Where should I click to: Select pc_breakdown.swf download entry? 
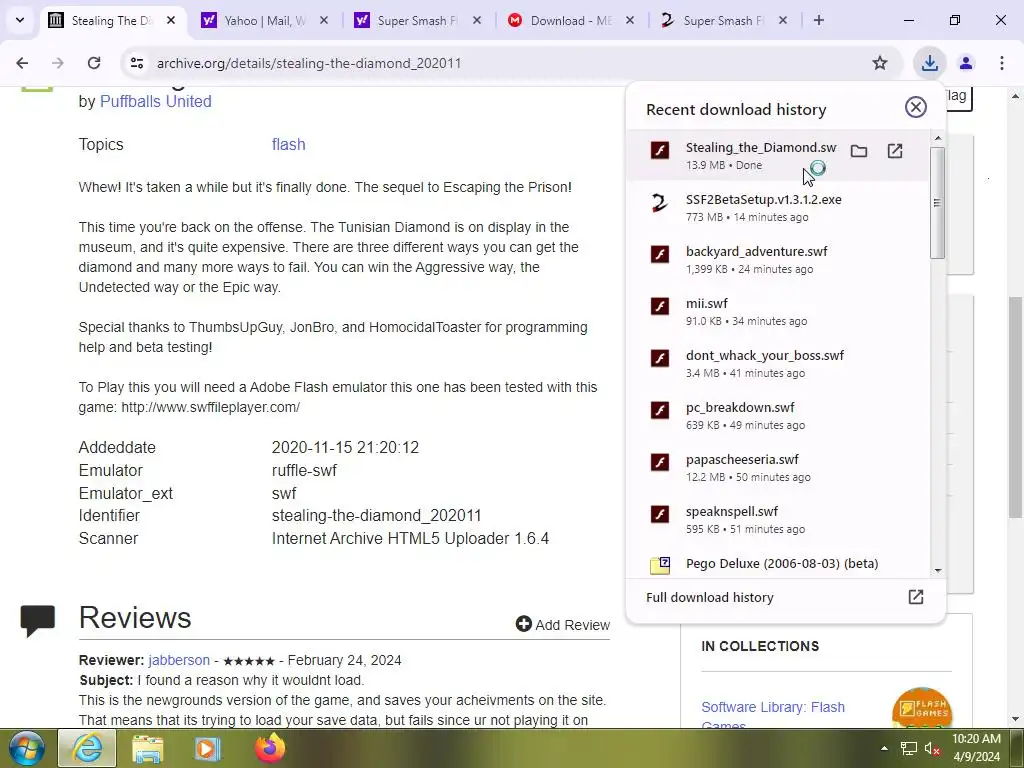coord(777,415)
